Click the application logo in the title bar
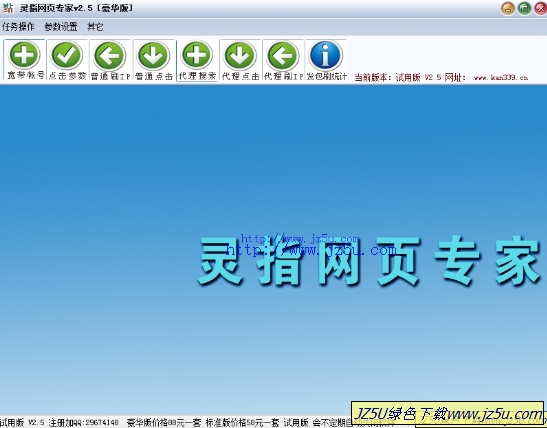 coord(8,8)
